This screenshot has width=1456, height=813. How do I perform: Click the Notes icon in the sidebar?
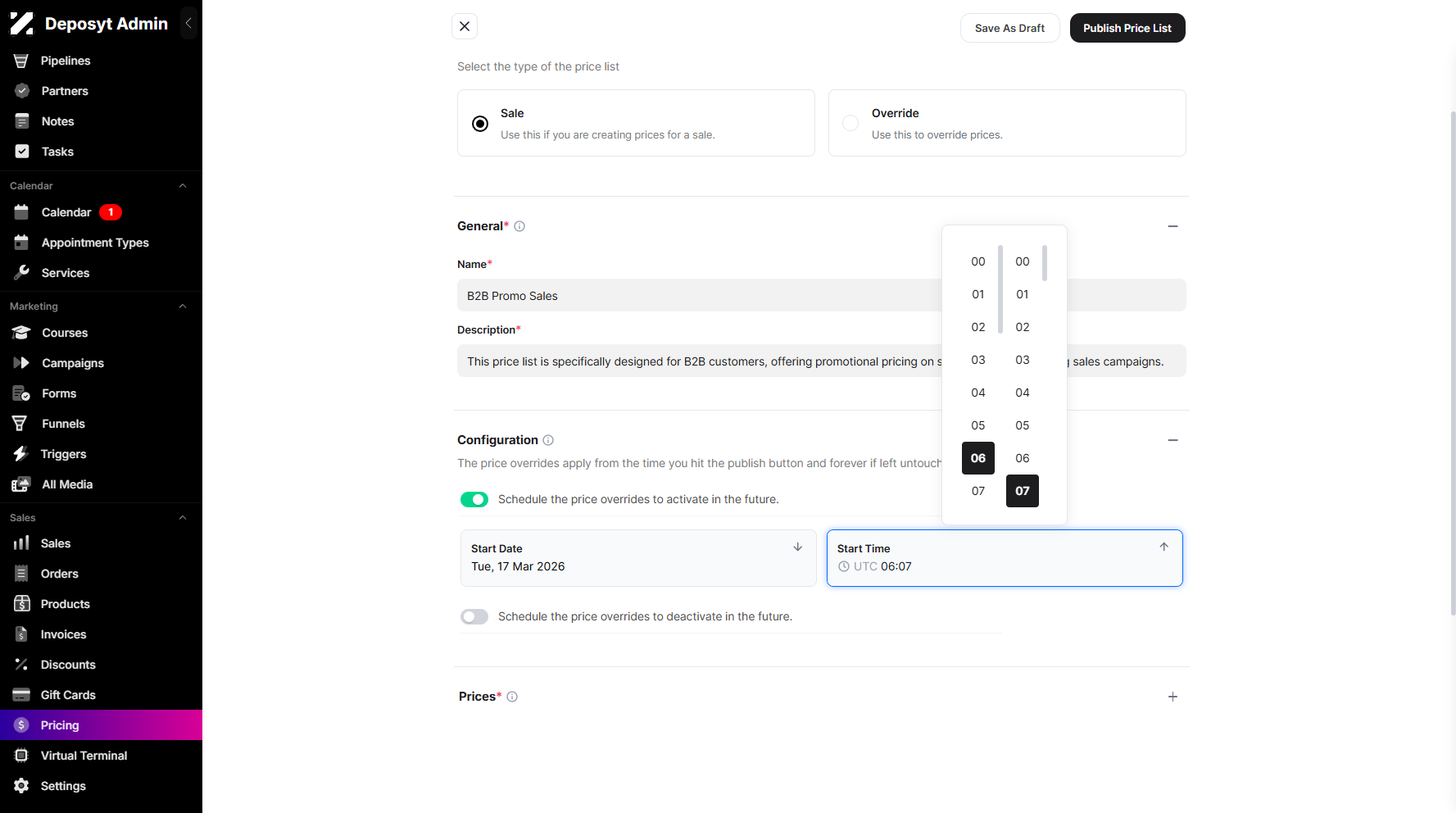(x=22, y=121)
